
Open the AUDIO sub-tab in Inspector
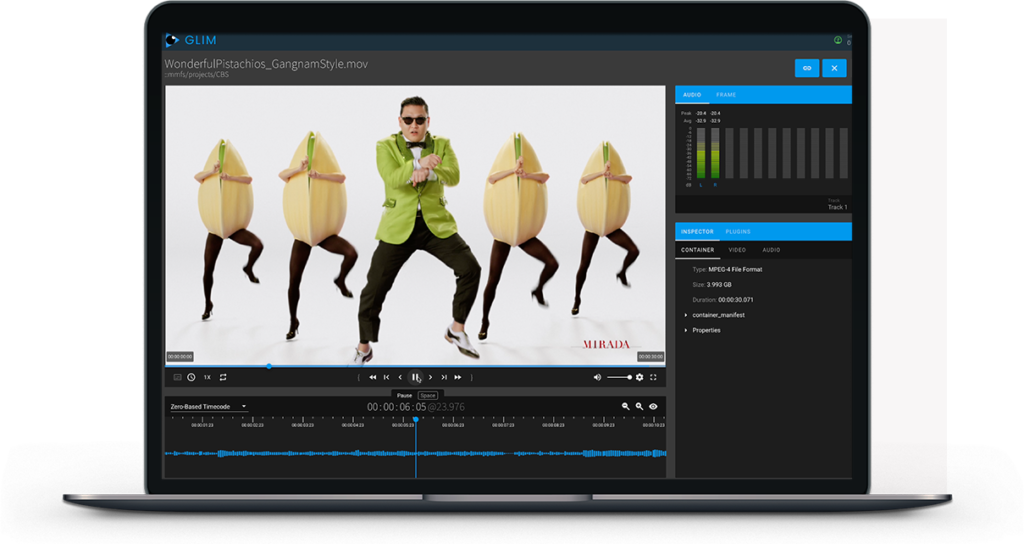tap(771, 250)
